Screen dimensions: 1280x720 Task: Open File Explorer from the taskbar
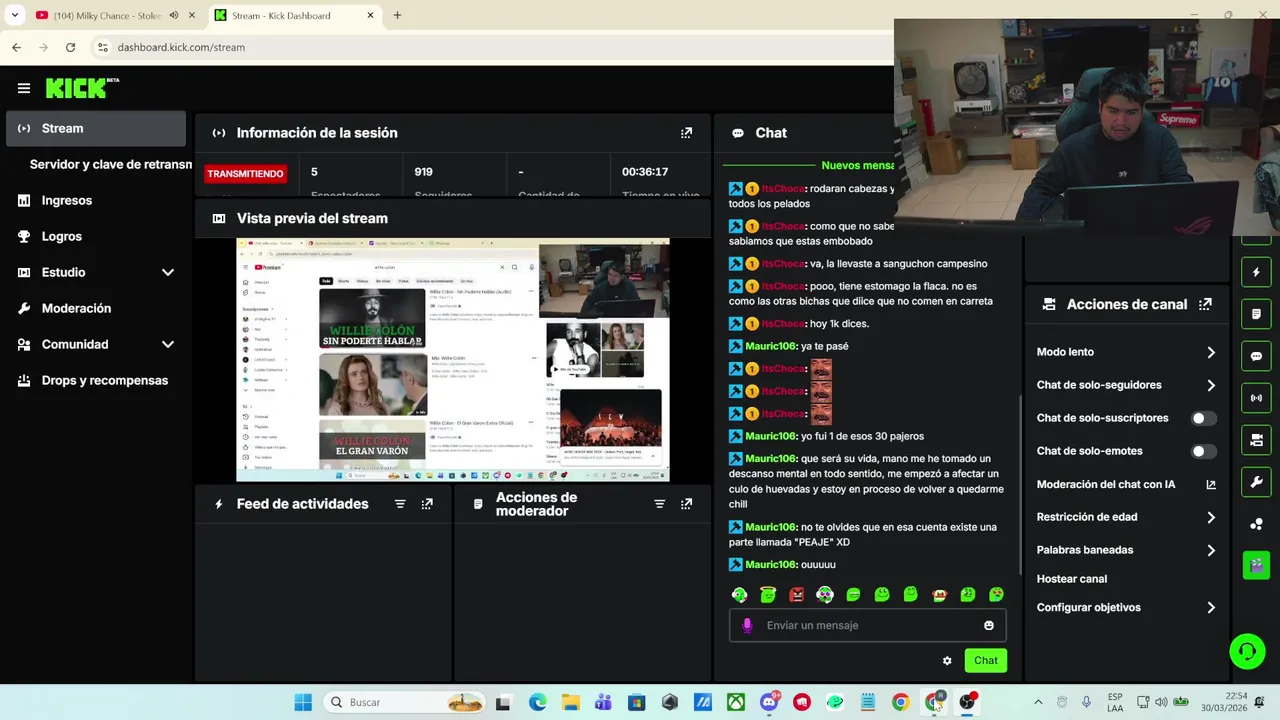pyautogui.click(x=570, y=702)
